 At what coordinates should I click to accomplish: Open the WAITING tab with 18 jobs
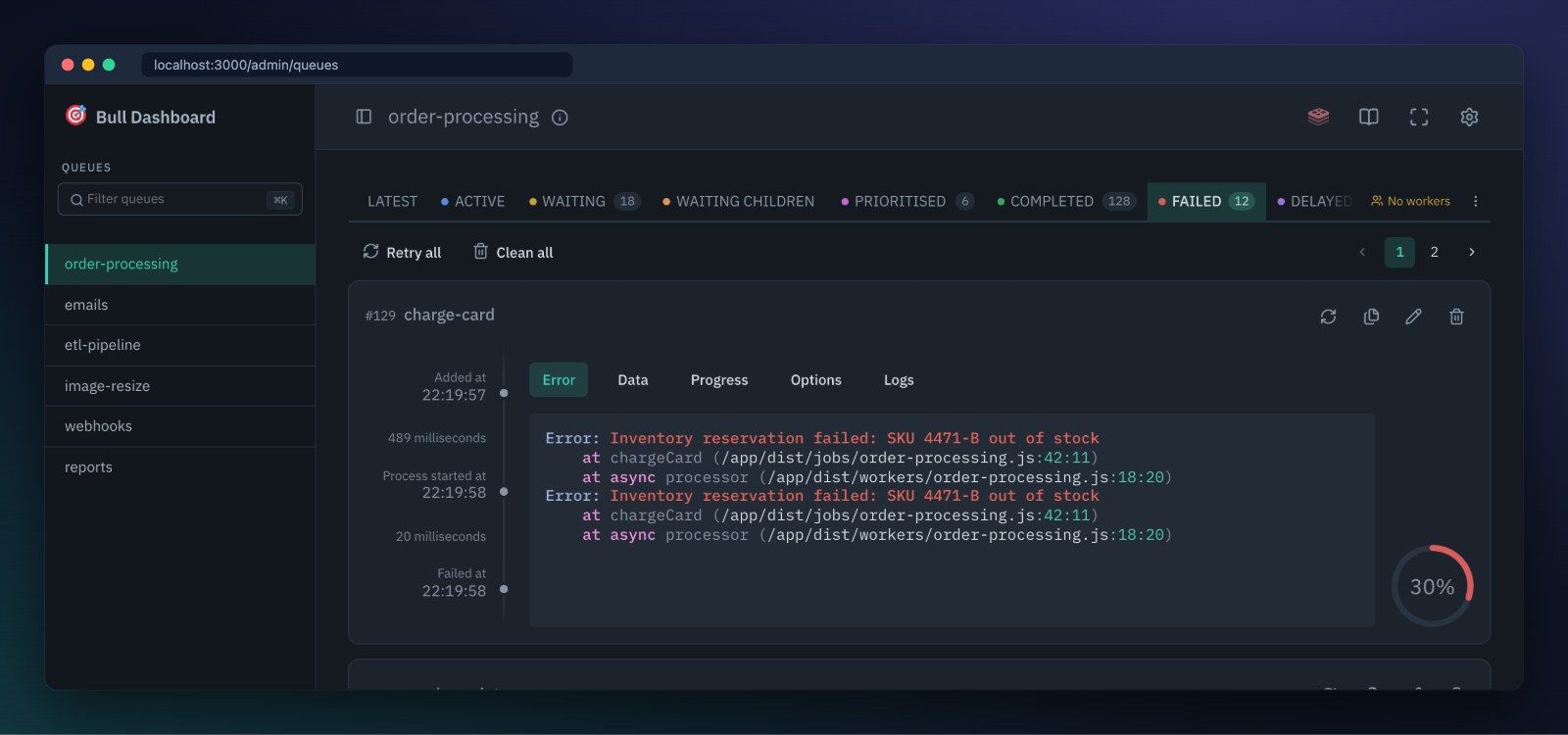click(584, 201)
